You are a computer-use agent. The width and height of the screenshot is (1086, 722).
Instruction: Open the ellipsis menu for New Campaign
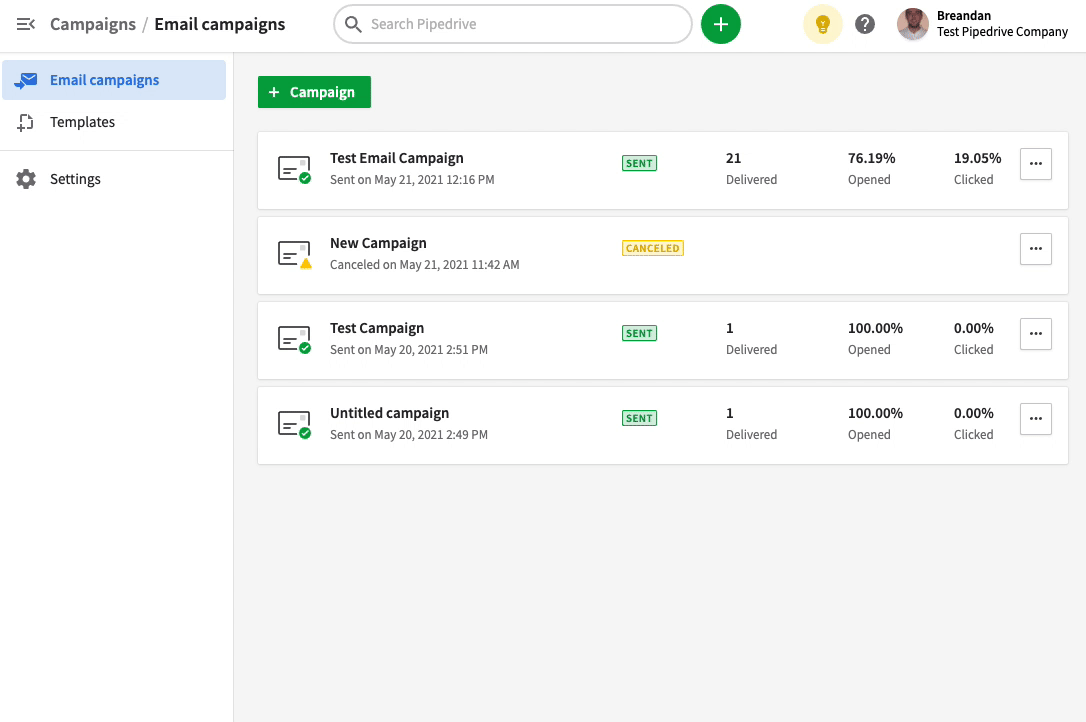coord(1035,248)
